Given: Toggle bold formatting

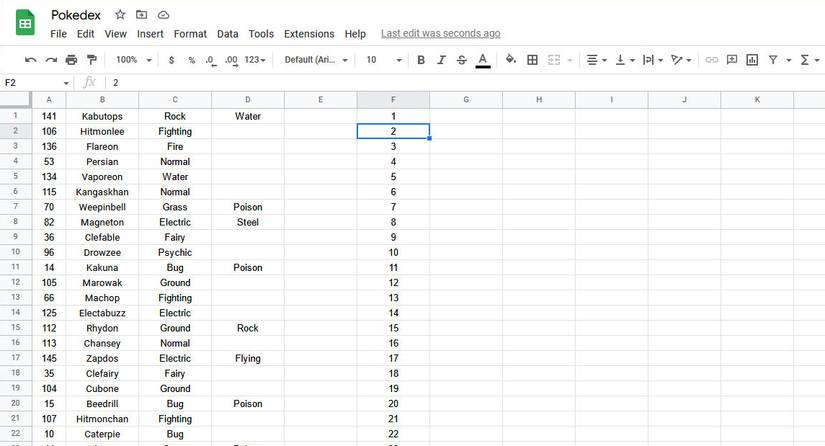Looking at the screenshot, I should pyautogui.click(x=420, y=60).
